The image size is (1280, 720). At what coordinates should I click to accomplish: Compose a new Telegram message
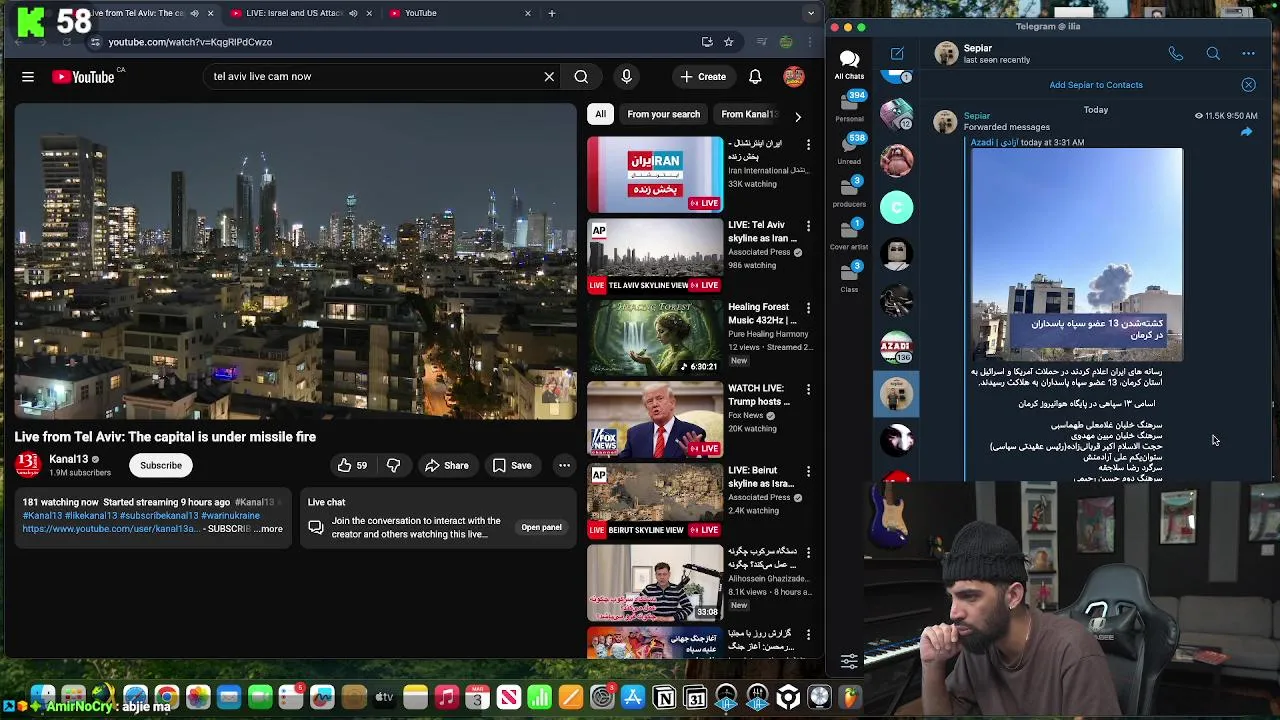[897, 54]
